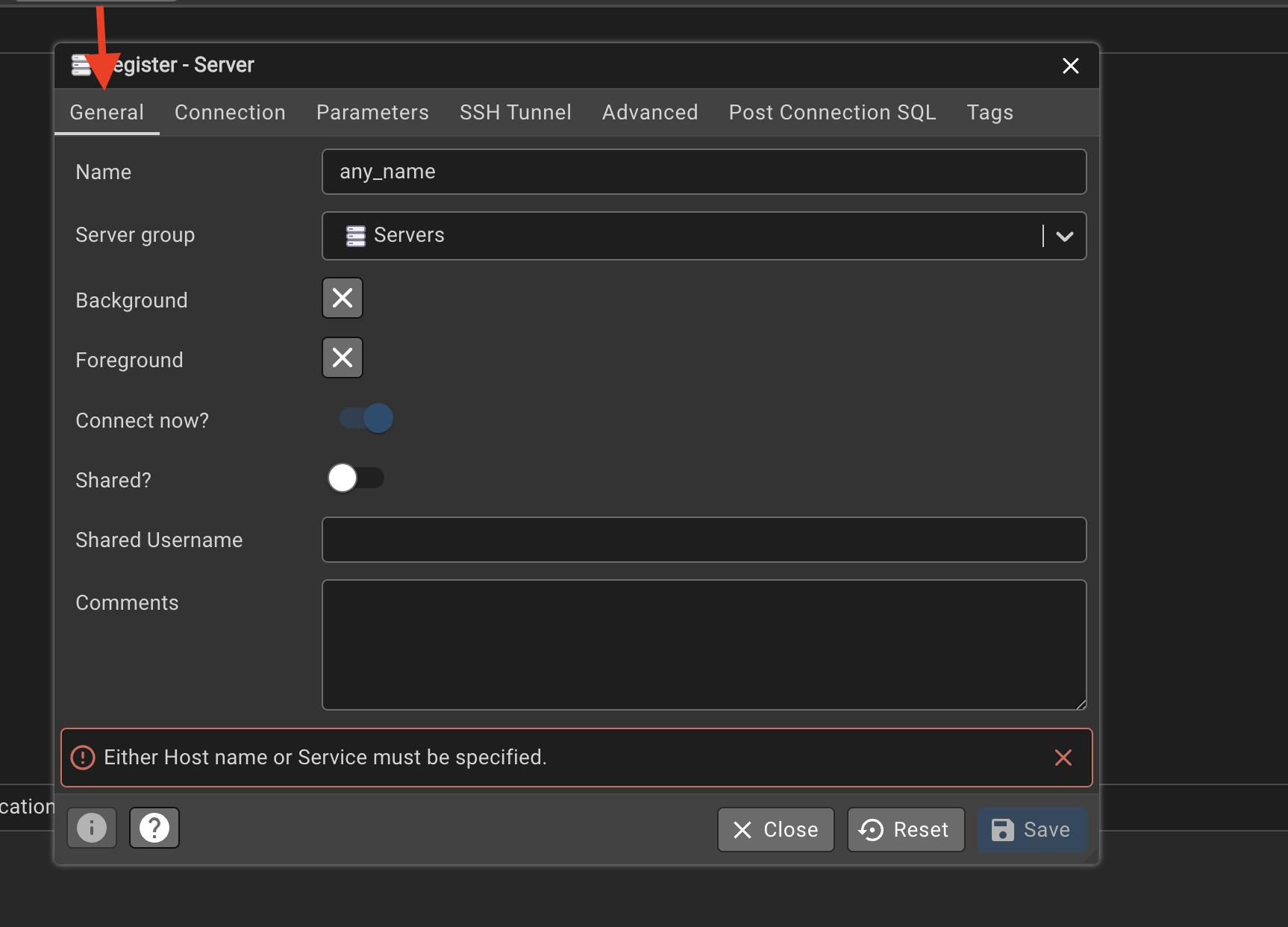Clear the Background color selection
Screen dimensions: 1288x927
point(343,298)
